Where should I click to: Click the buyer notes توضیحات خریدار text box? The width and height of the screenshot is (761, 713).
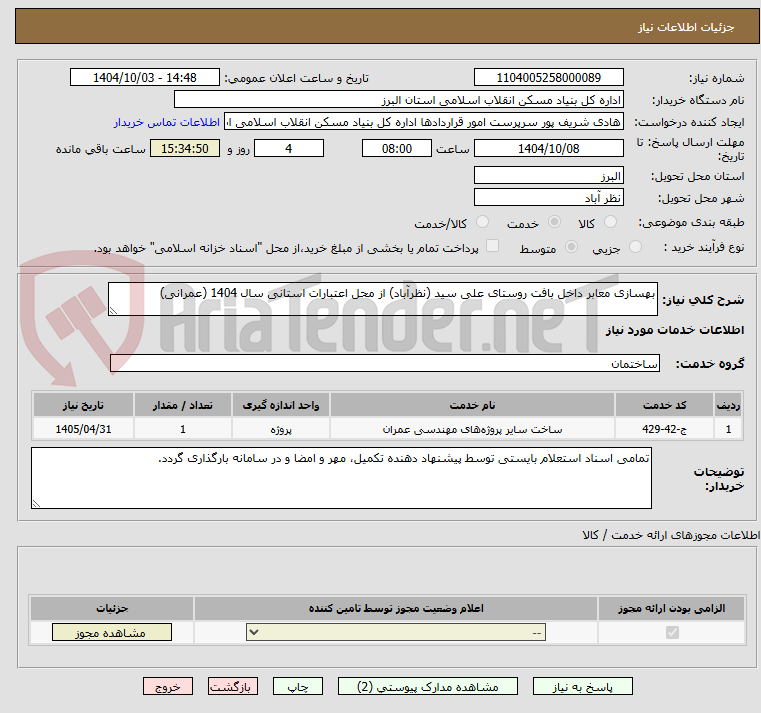(342, 477)
